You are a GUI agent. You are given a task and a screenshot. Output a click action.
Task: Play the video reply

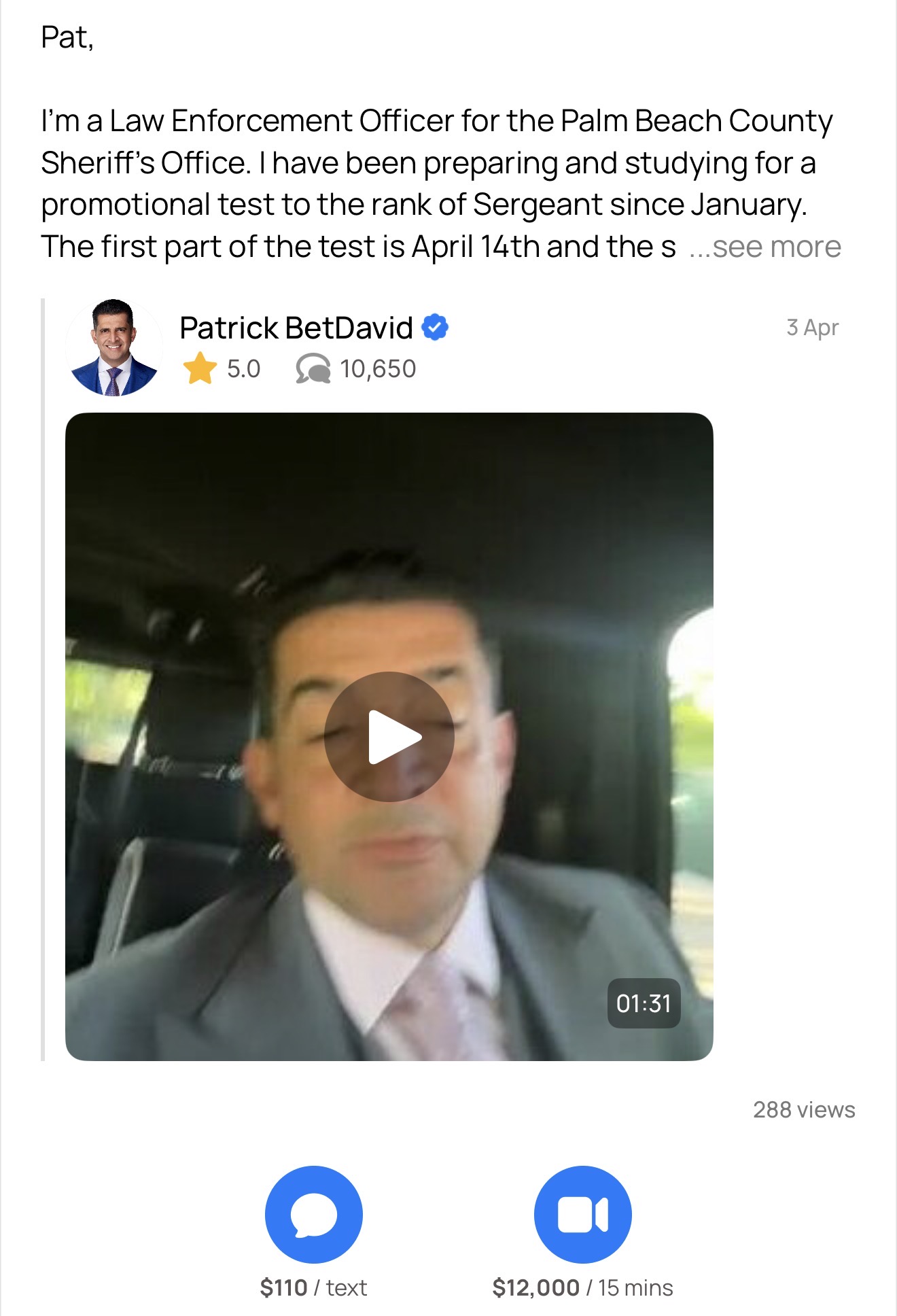point(389,737)
